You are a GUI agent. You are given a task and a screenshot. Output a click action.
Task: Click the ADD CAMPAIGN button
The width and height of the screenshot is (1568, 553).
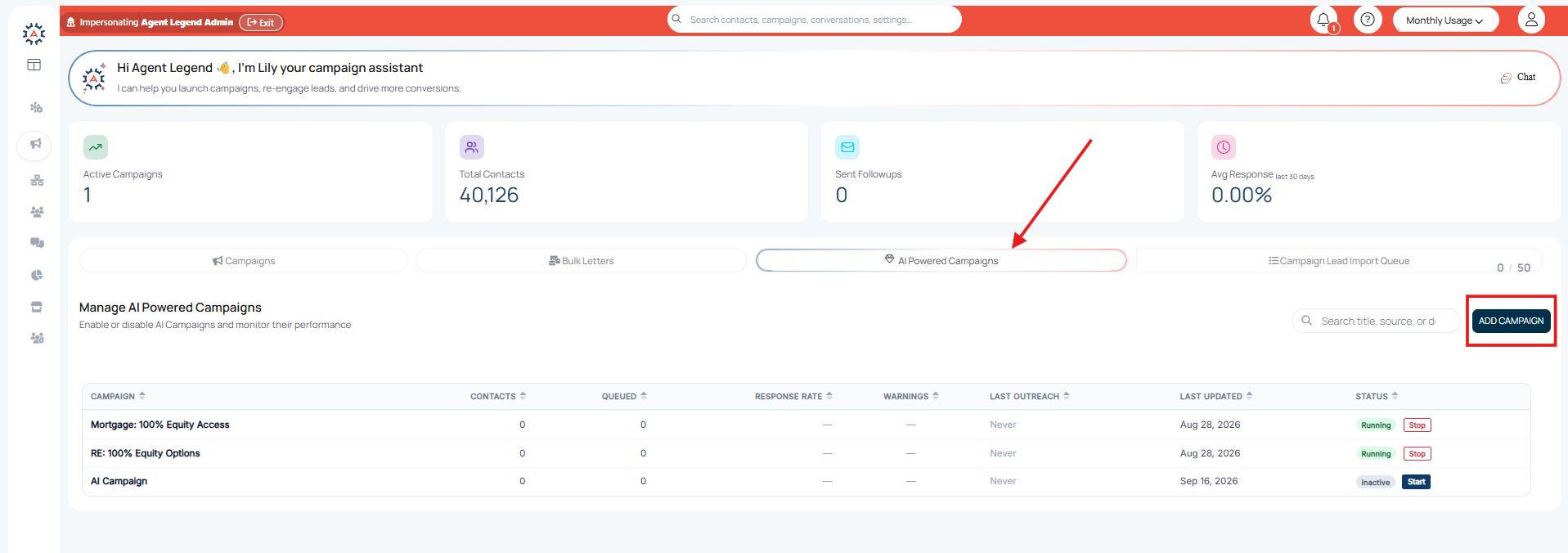(1511, 321)
